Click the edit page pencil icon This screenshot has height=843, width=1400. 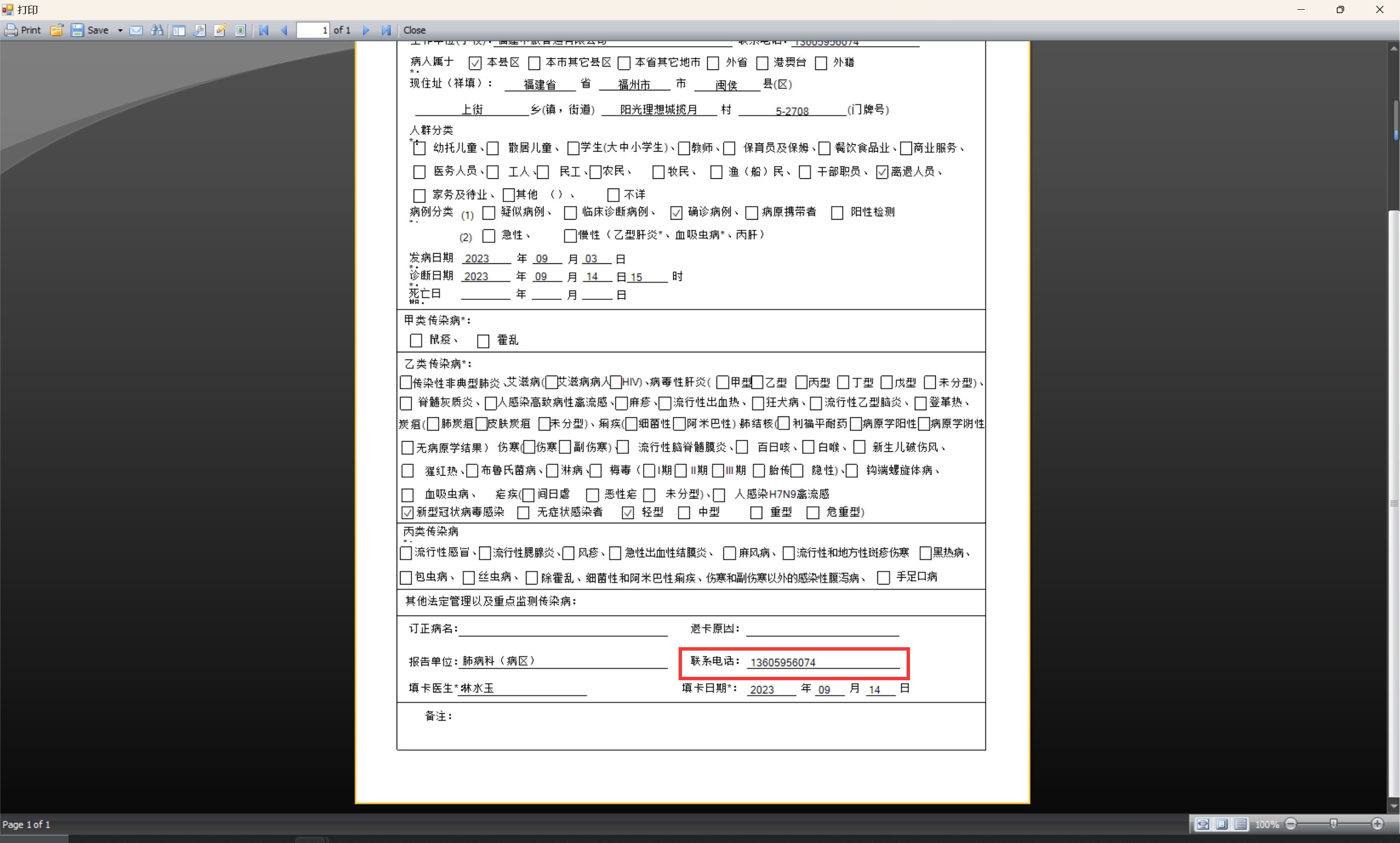(220, 30)
